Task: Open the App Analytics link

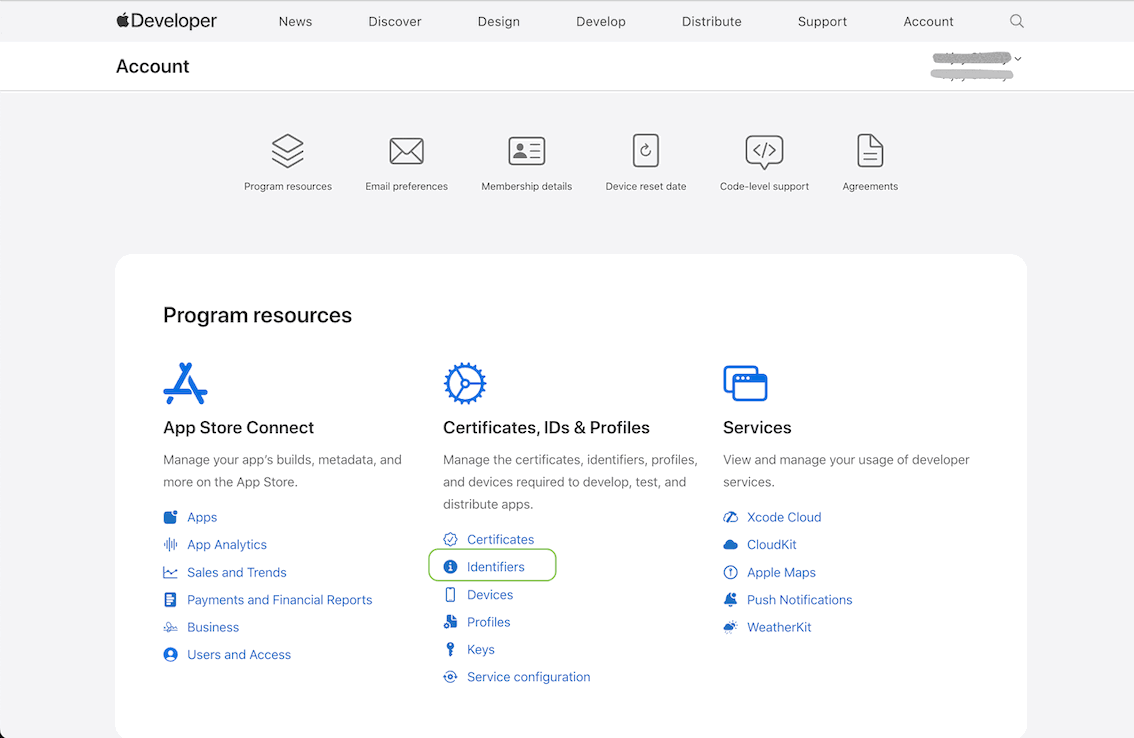Action: click(226, 545)
